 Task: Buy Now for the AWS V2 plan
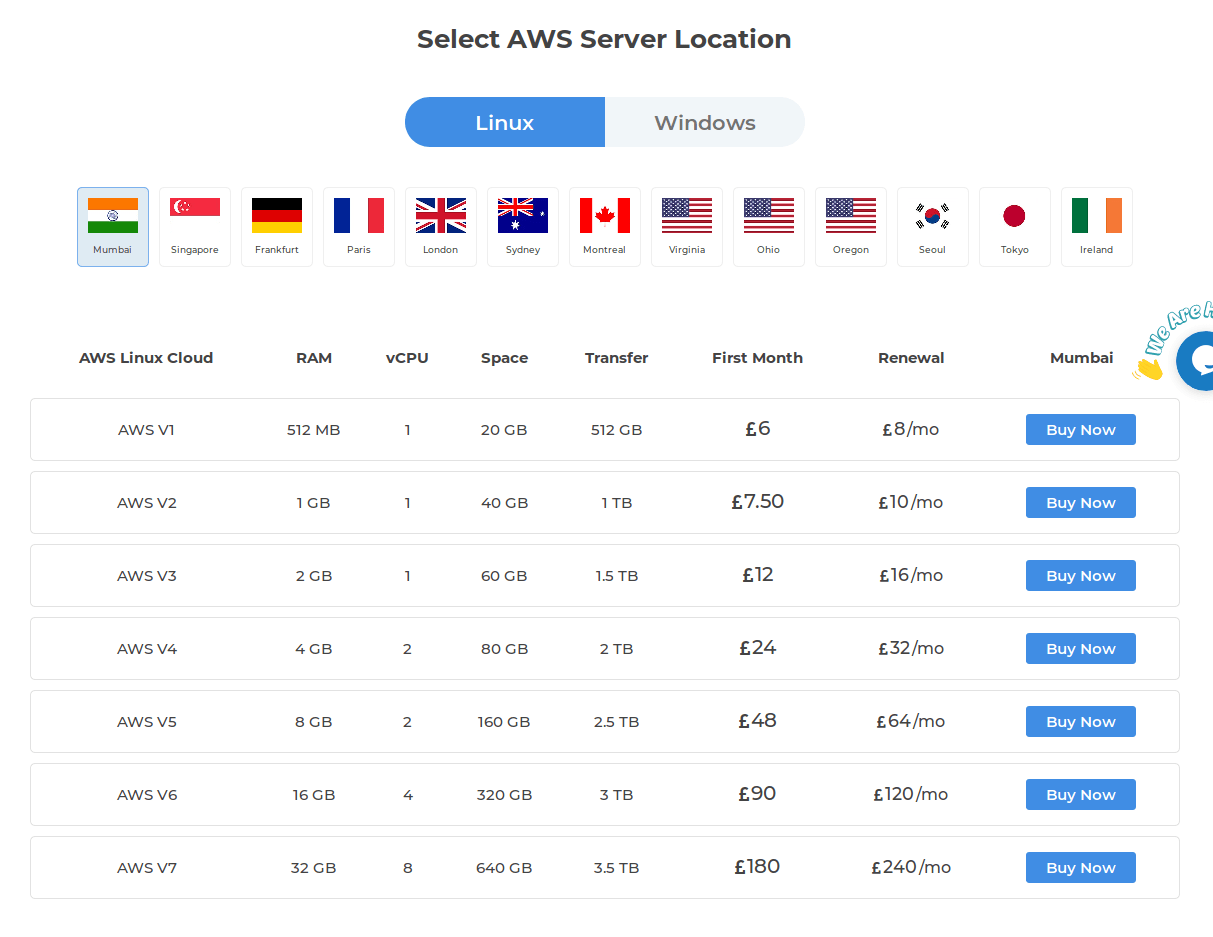(x=1081, y=503)
